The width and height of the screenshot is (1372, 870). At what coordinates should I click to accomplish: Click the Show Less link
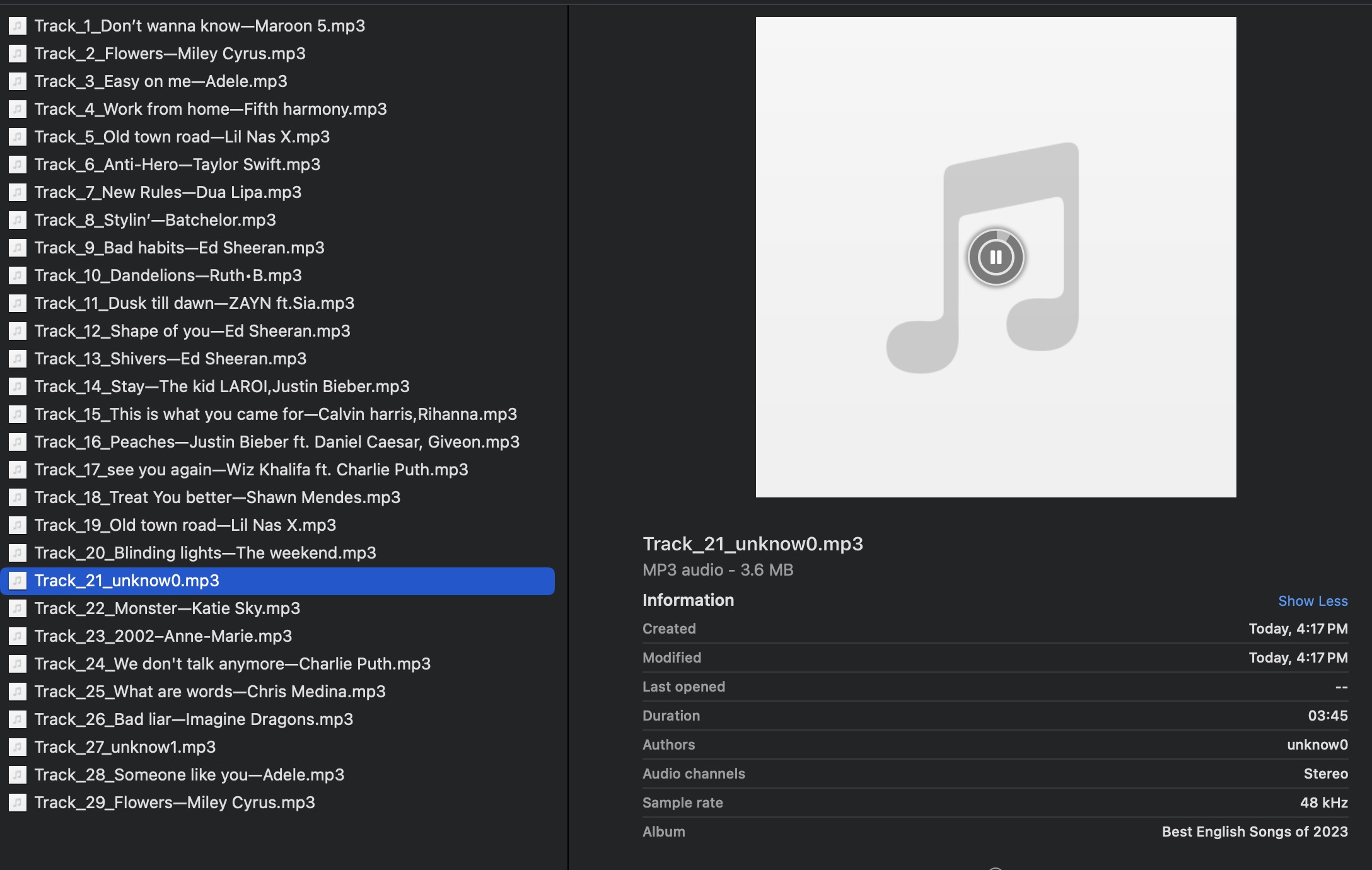pos(1313,601)
